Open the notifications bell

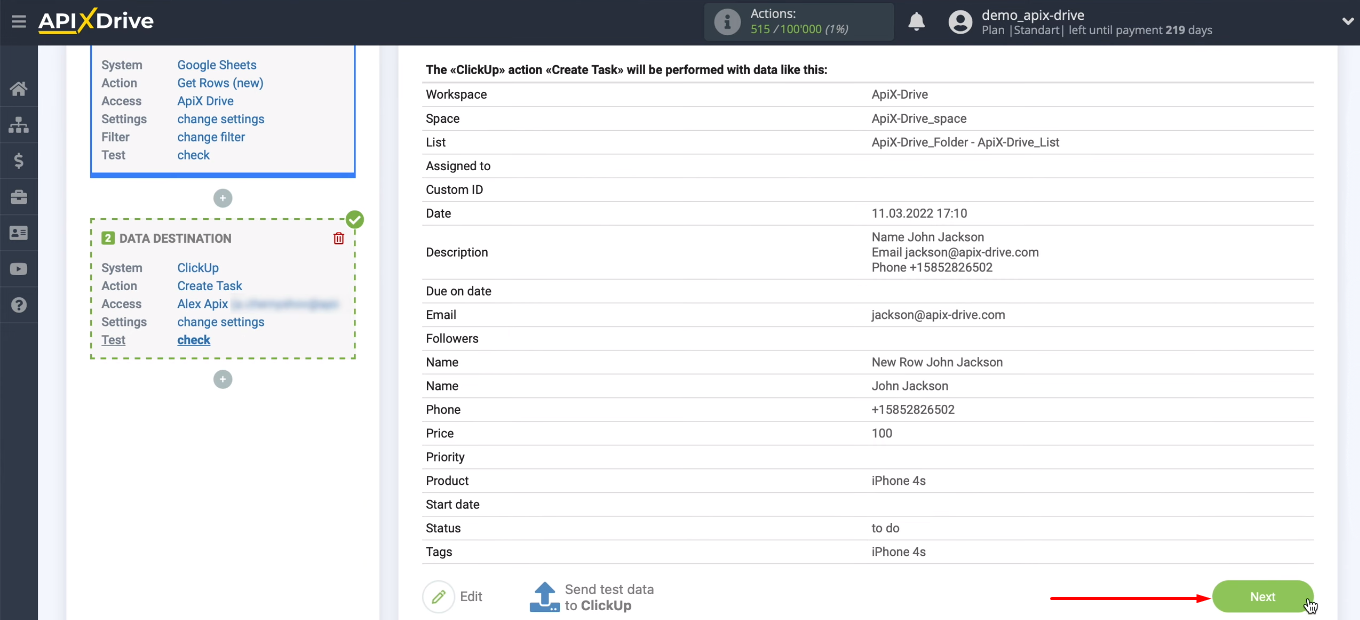pyautogui.click(x=916, y=22)
